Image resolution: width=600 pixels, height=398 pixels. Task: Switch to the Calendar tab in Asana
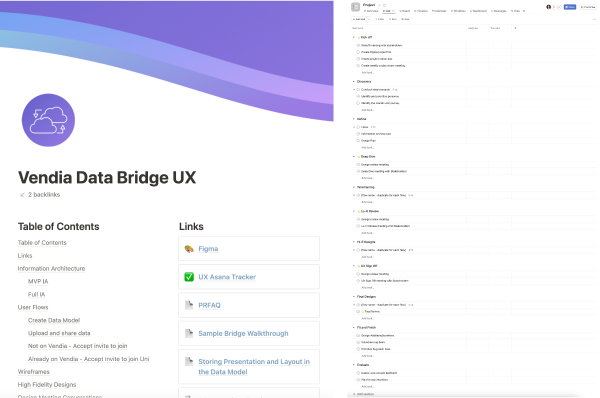(x=439, y=11)
